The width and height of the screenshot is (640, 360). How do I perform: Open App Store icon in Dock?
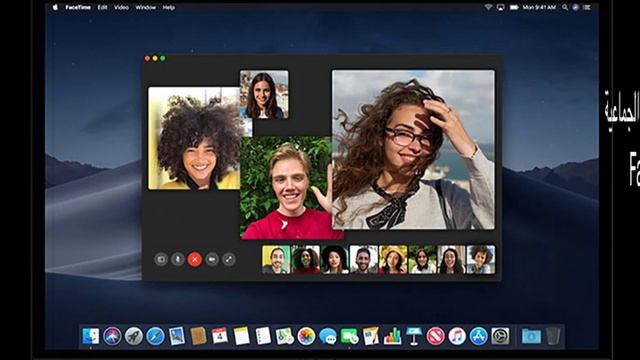[x=478, y=336]
